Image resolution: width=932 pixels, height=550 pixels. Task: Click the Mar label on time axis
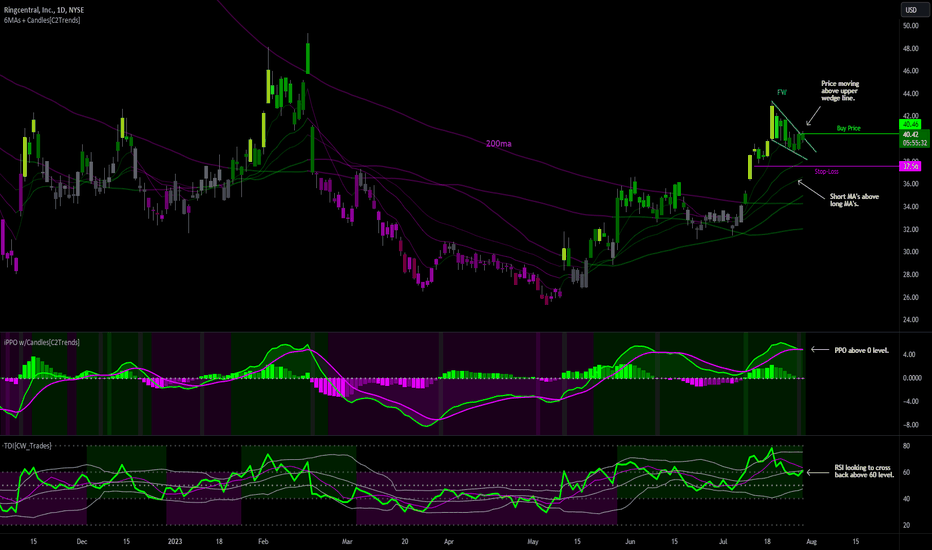pos(348,542)
